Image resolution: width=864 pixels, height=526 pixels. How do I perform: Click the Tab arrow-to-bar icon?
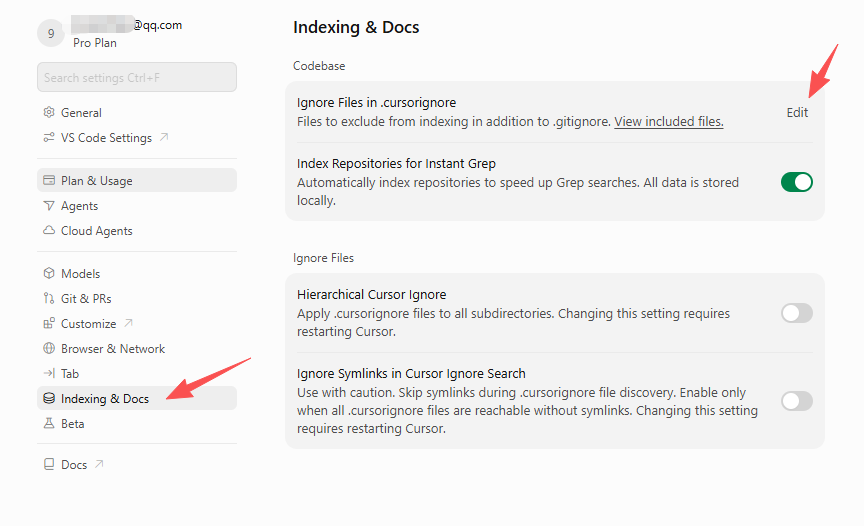pos(49,373)
